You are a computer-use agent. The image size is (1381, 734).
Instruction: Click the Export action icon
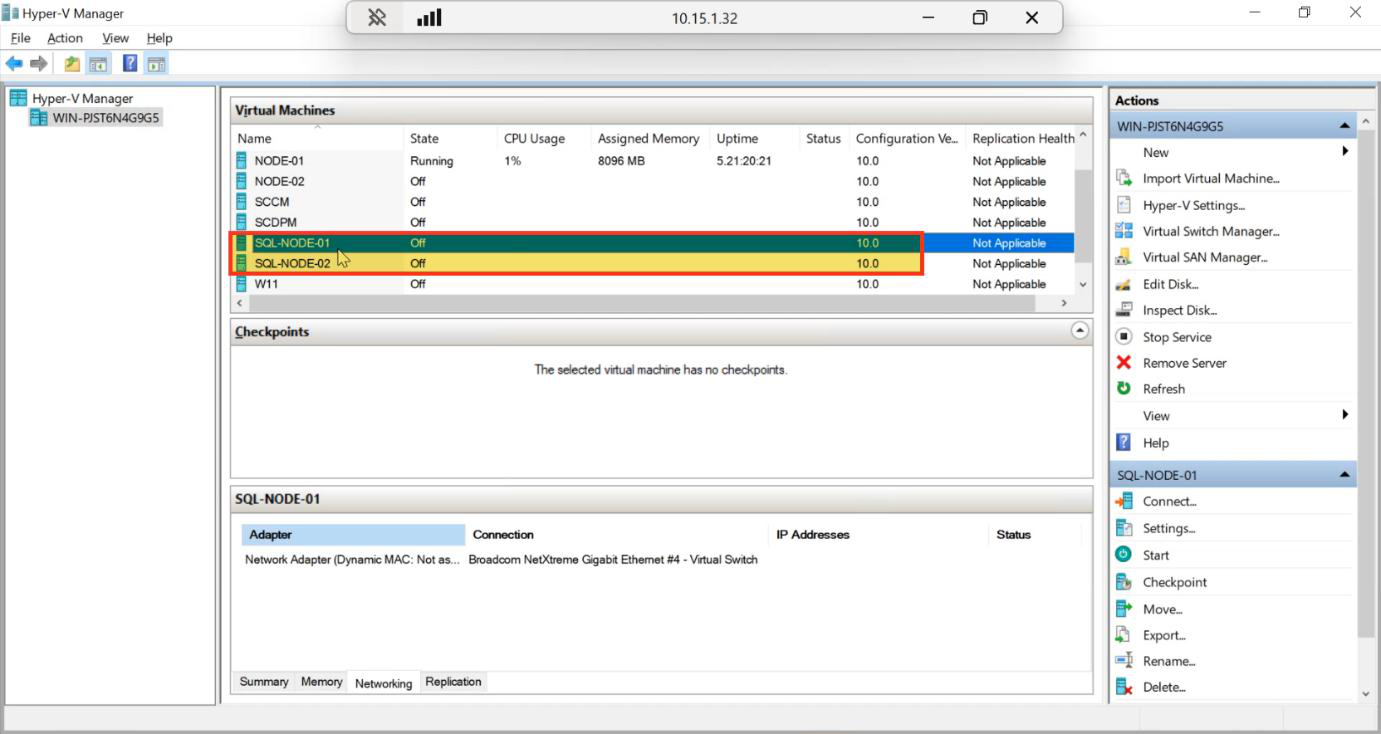tap(1124, 635)
